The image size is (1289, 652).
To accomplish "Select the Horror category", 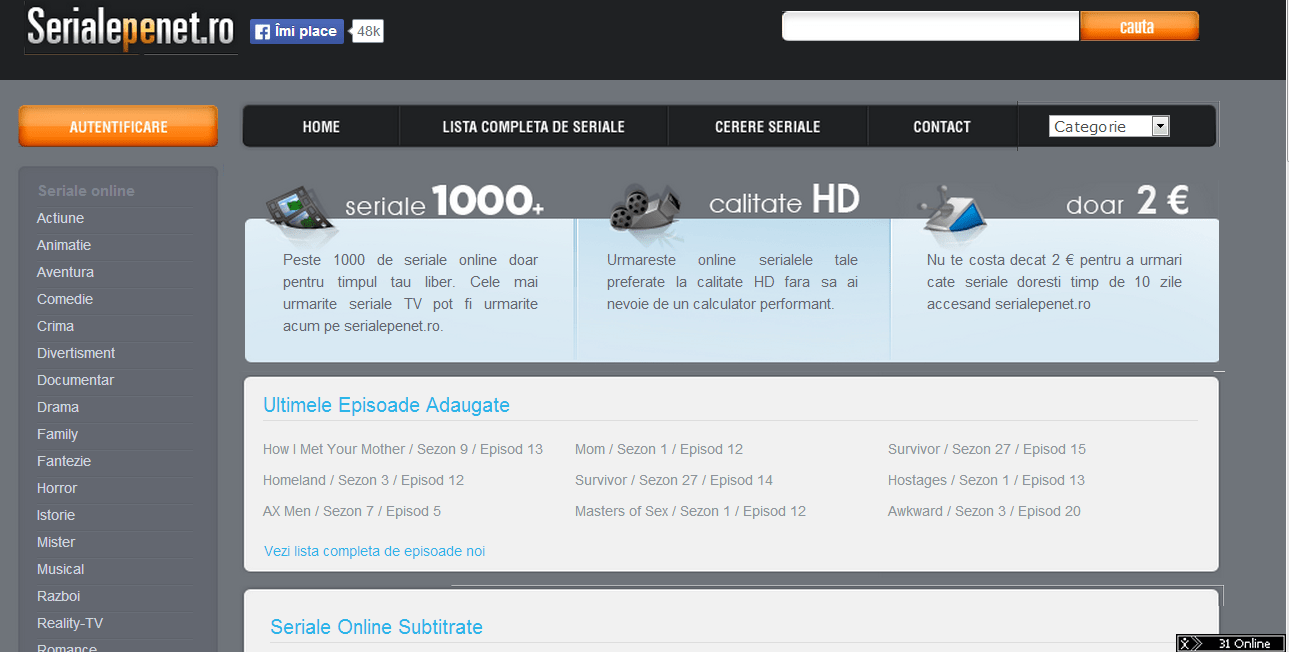I will 57,488.
